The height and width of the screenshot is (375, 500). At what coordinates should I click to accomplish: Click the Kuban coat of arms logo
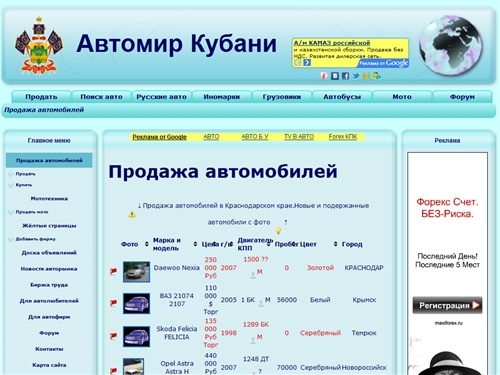click(39, 45)
